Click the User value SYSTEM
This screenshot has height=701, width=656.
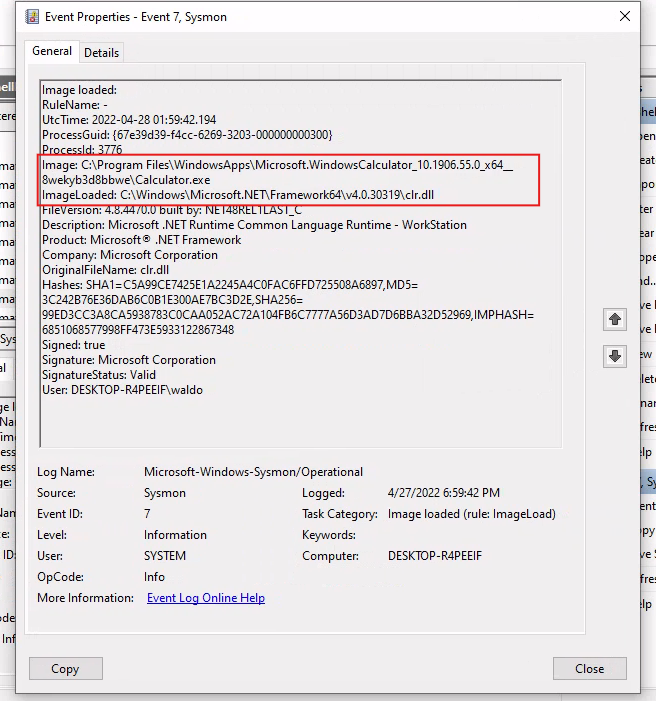(x=165, y=556)
